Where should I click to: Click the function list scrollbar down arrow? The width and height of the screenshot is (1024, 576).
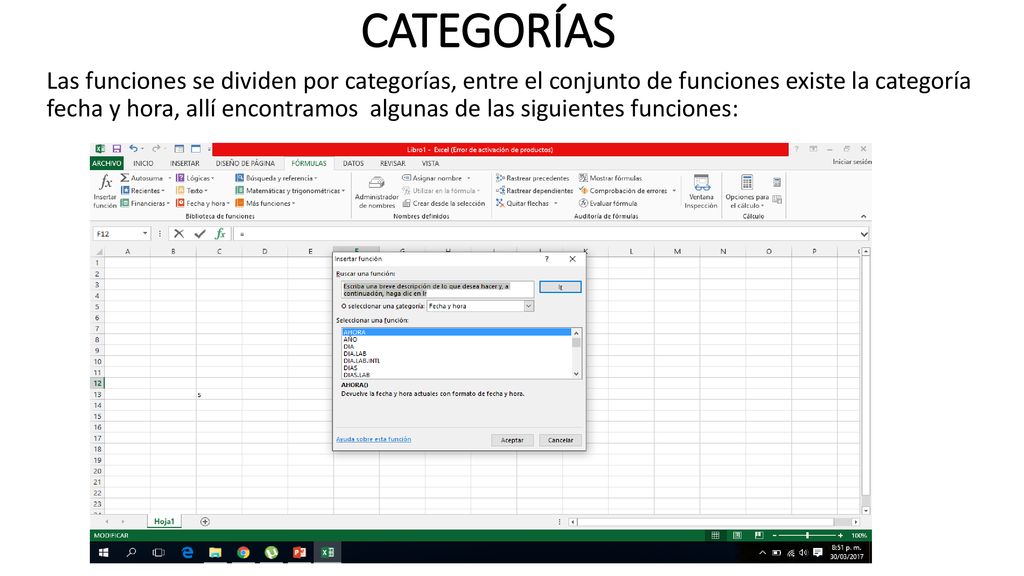point(576,374)
